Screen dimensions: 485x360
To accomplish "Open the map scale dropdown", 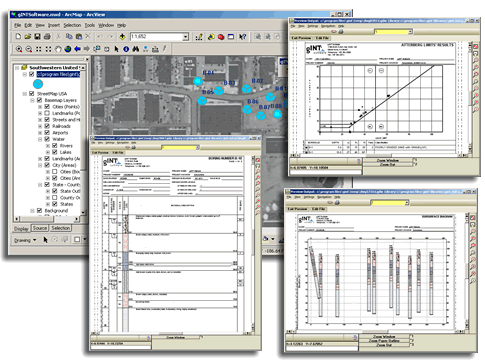I will pyautogui.click(x=186, y=37).
